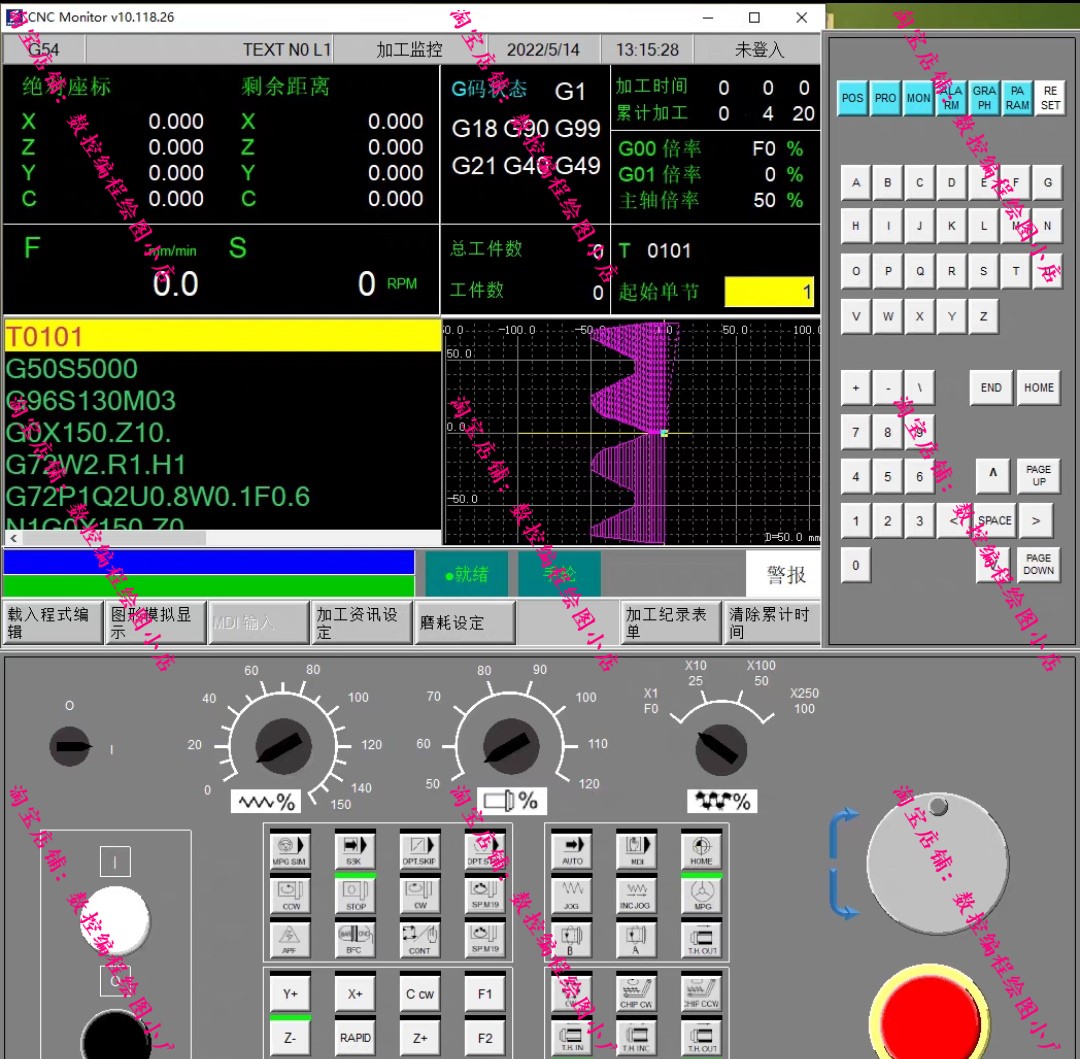Image resolution: width=1080 pixels, height=1059 pixels.
Task: Click the 起始单节 yellow input field
Action: 769,292
